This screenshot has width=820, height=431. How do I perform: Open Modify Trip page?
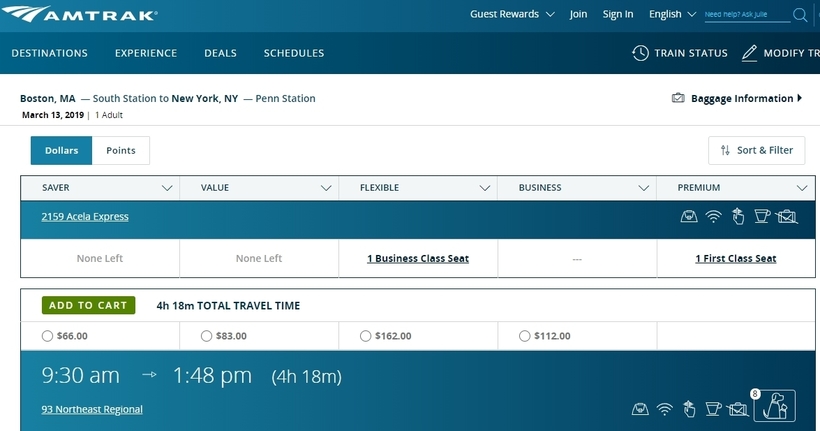coord(780,53)
